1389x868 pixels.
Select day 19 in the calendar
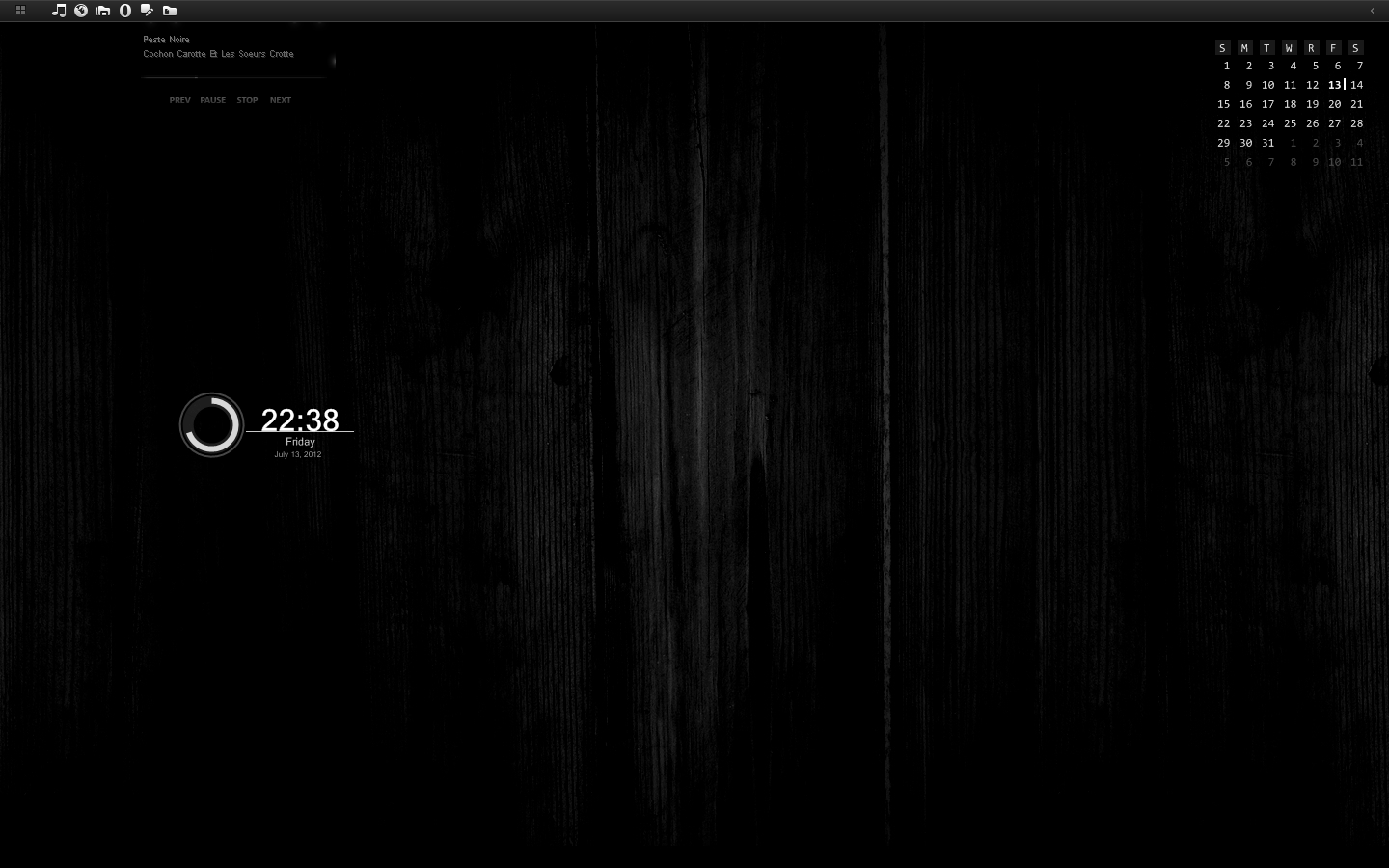1313,104
